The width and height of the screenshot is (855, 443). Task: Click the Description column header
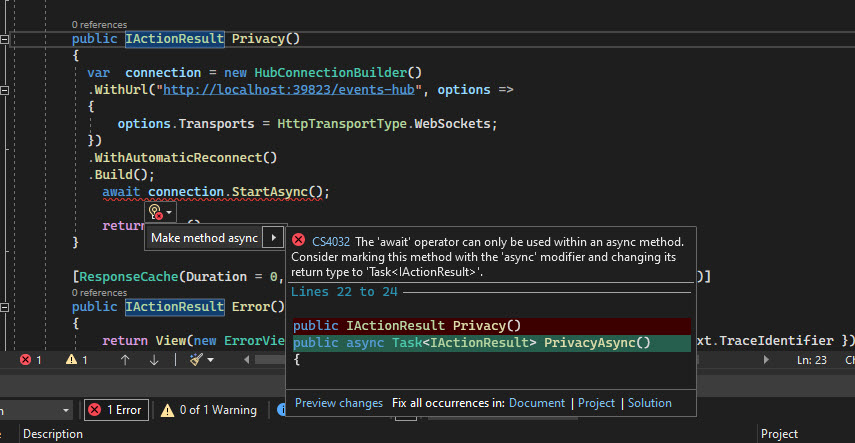pyautogui.click(x=53, y=434)
